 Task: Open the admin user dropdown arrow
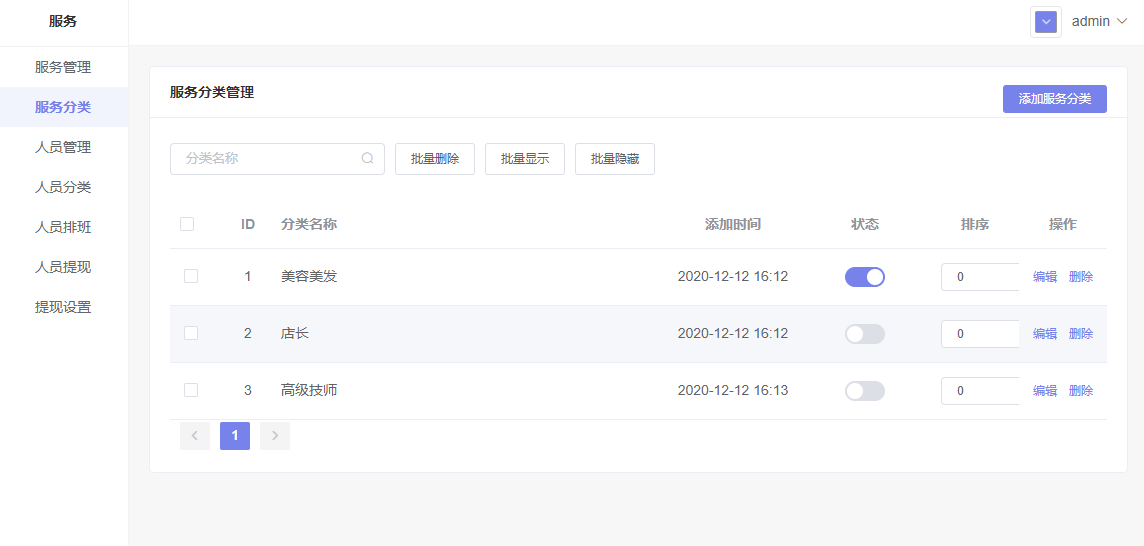(x=1122, y=22)
